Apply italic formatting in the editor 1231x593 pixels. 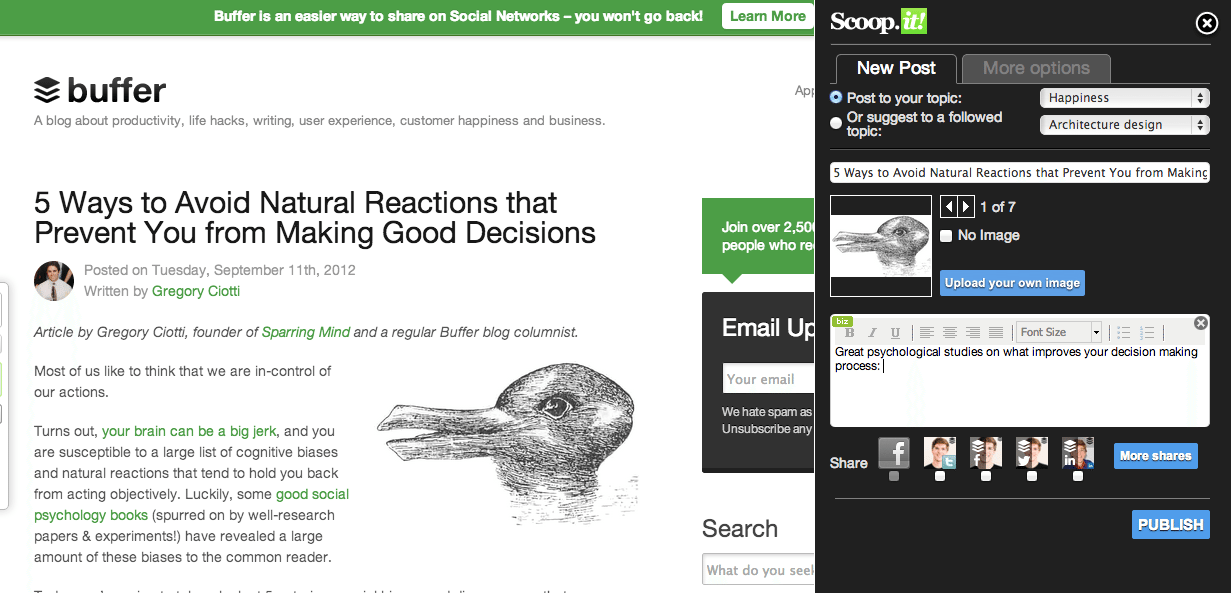point(872,333)
